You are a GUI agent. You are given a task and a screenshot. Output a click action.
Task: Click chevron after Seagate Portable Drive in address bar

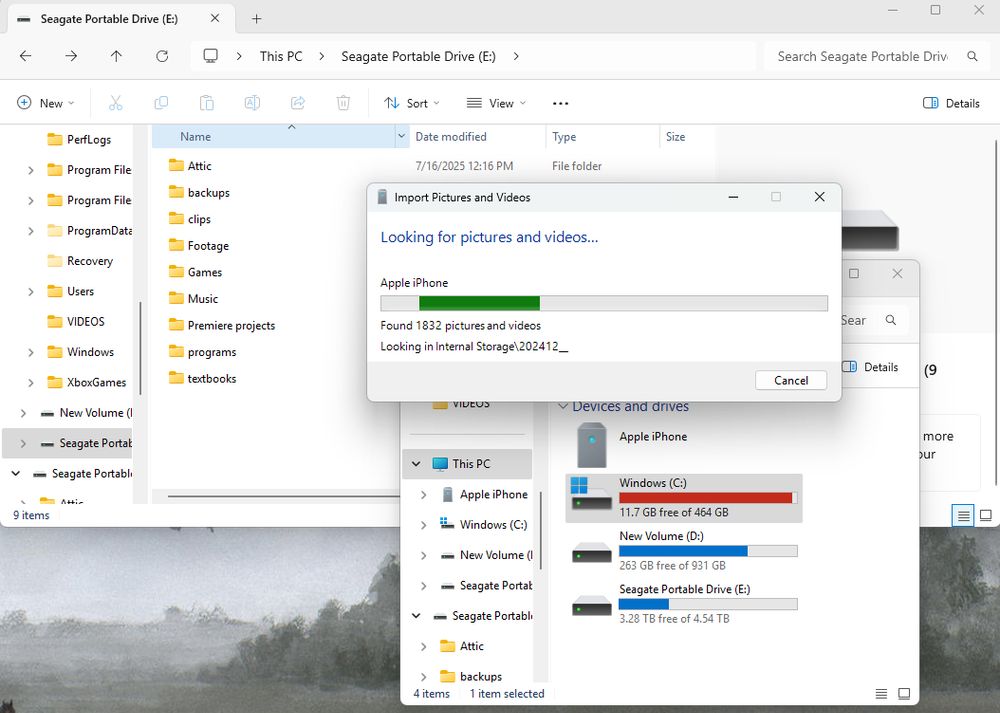(x=516, y=56)
